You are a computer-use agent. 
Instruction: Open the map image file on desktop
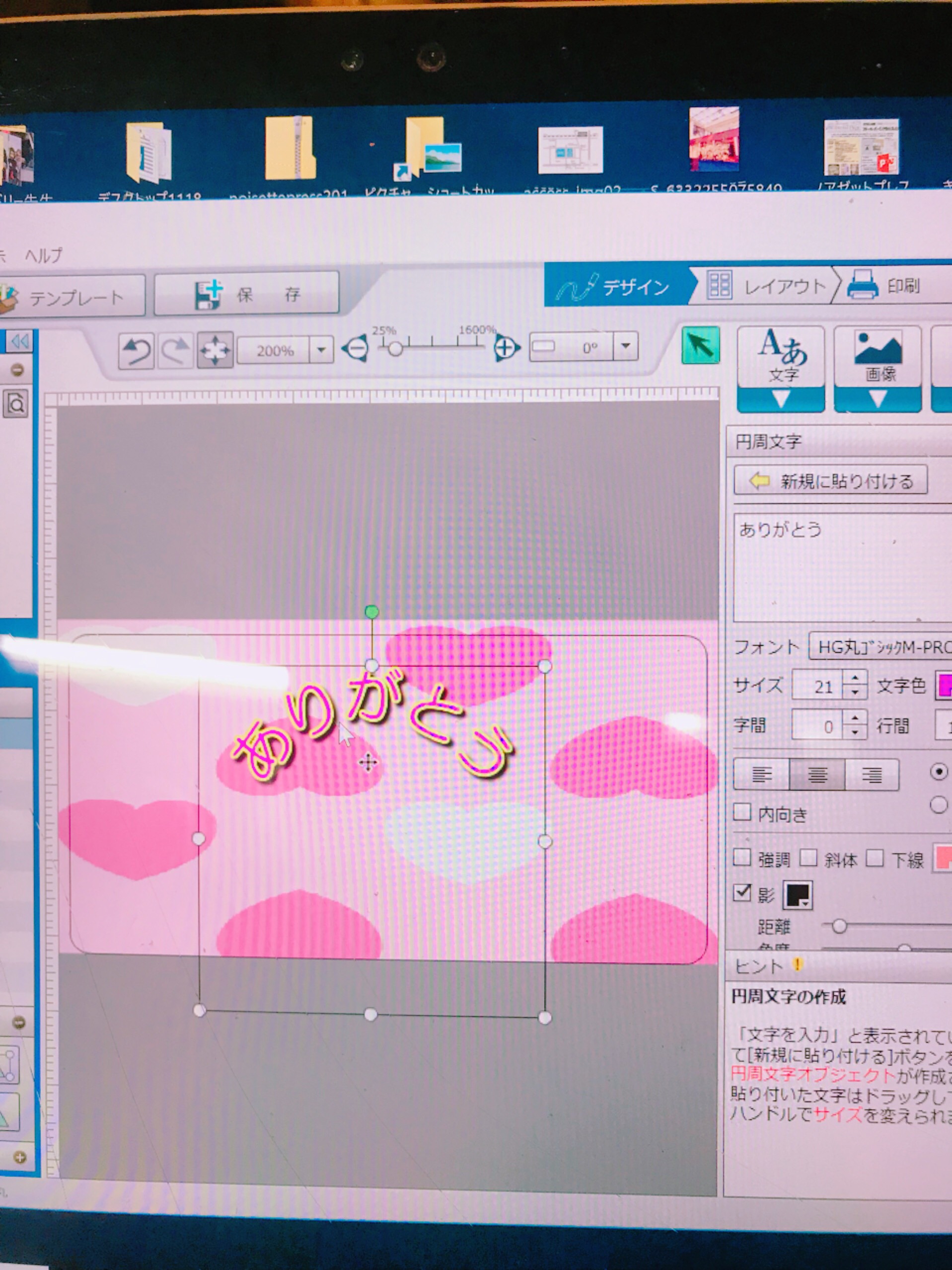pos(571,149)
